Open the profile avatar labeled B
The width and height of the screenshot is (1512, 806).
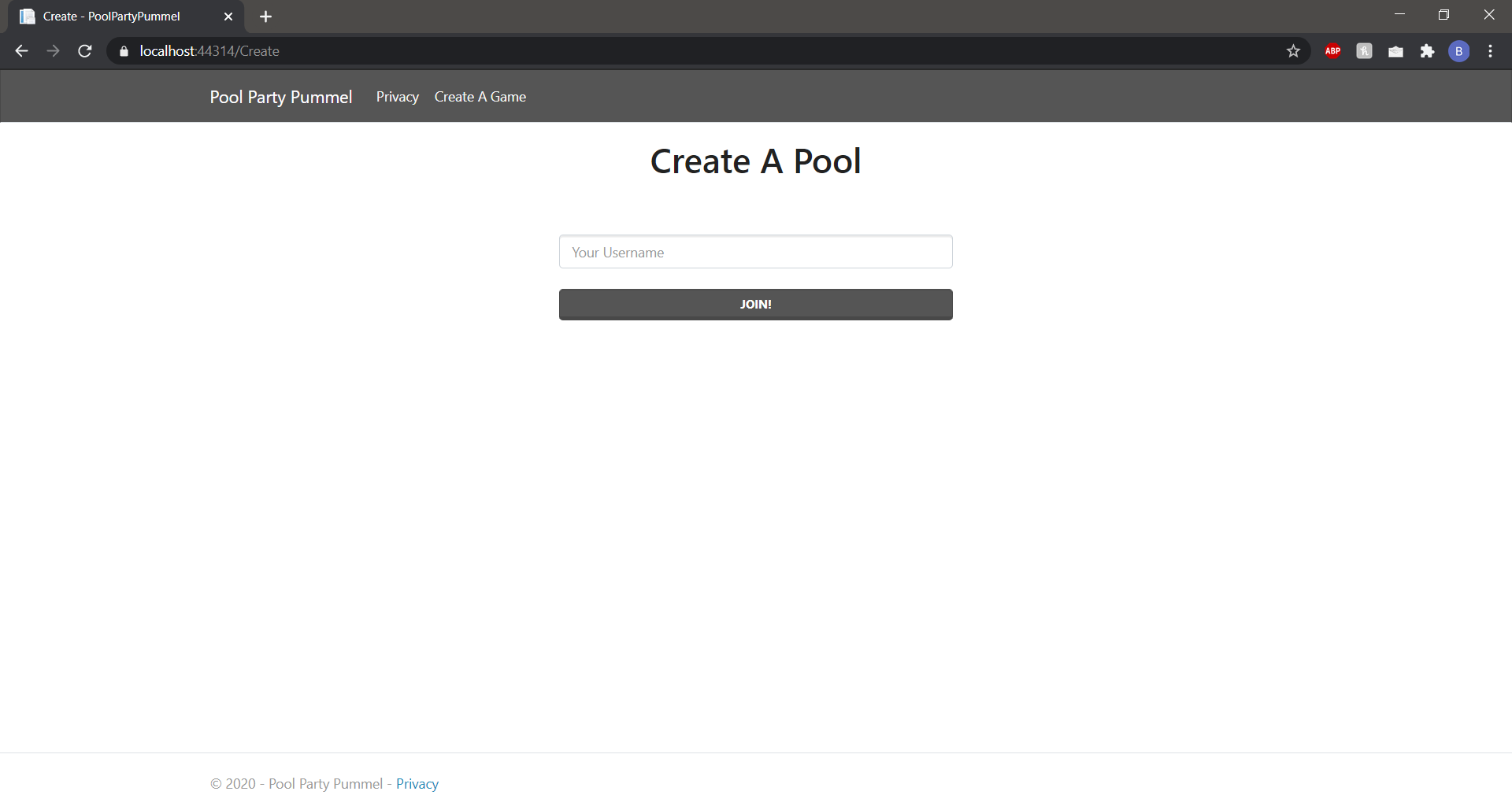[1459, 50]
